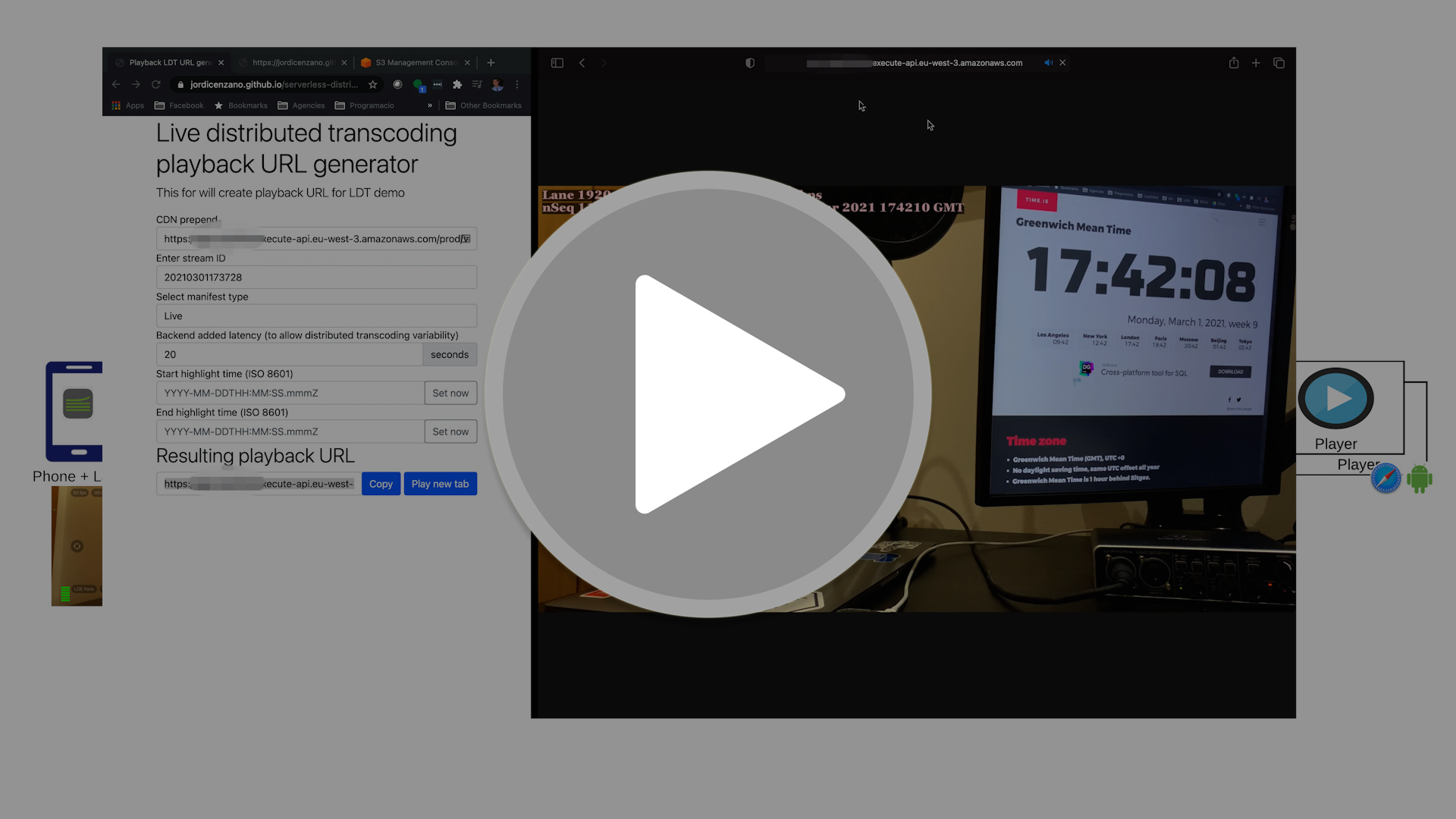Screen dimensions: 1456x819
Task: Expand the Select manifest type Live dropdown
Action: [316, 316]
